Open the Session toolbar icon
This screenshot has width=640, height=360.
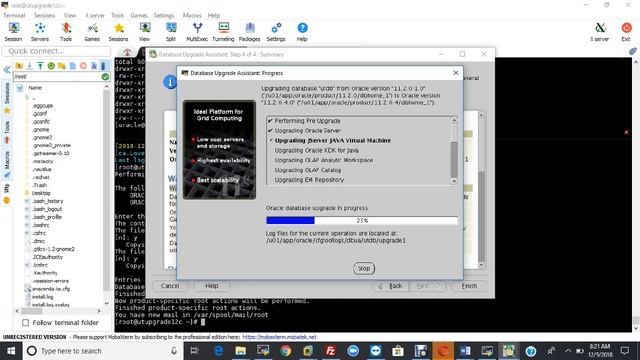(x=13, y=32)
